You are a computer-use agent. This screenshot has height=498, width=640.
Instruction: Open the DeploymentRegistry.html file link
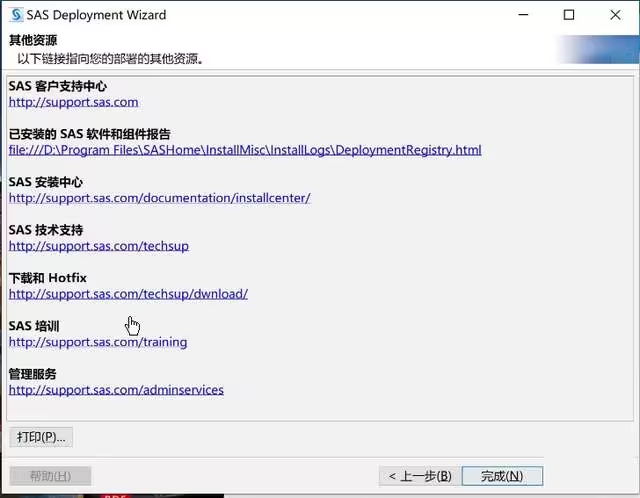(x=245, y=150)
